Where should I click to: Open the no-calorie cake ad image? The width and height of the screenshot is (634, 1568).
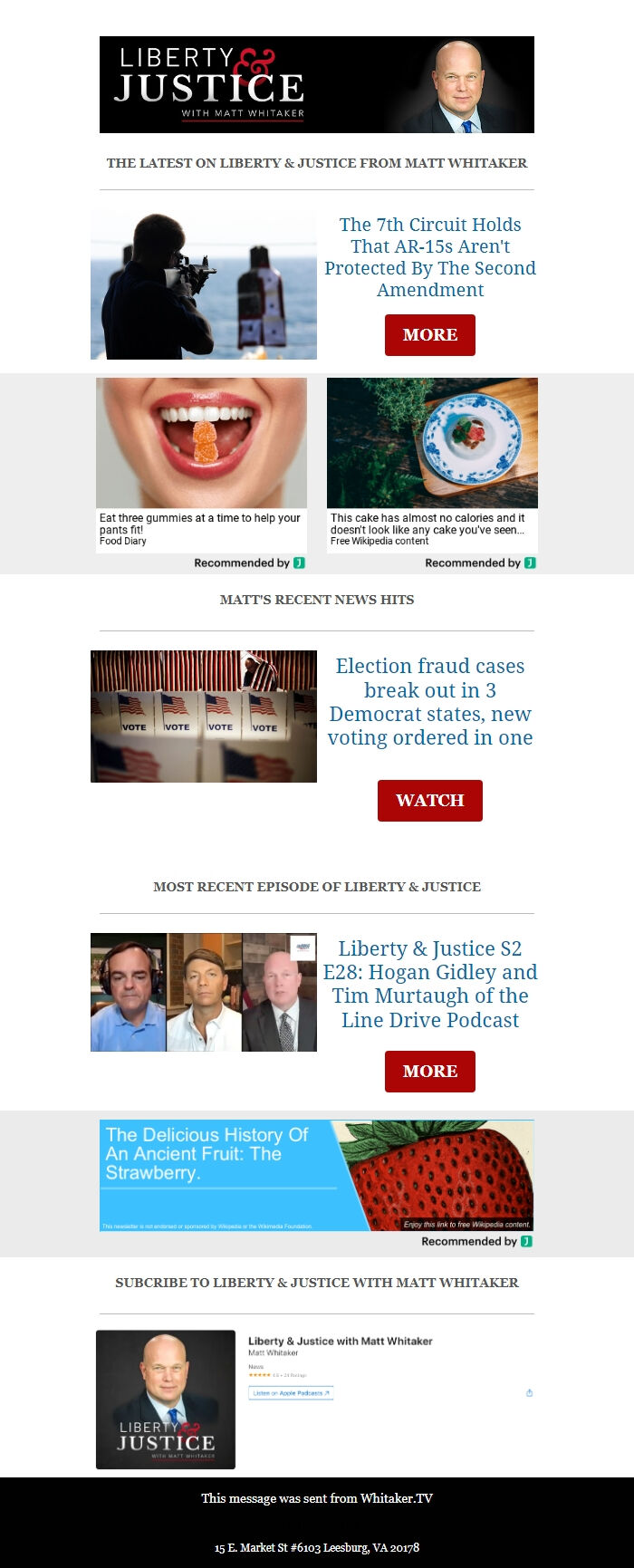tap(432, 443)
